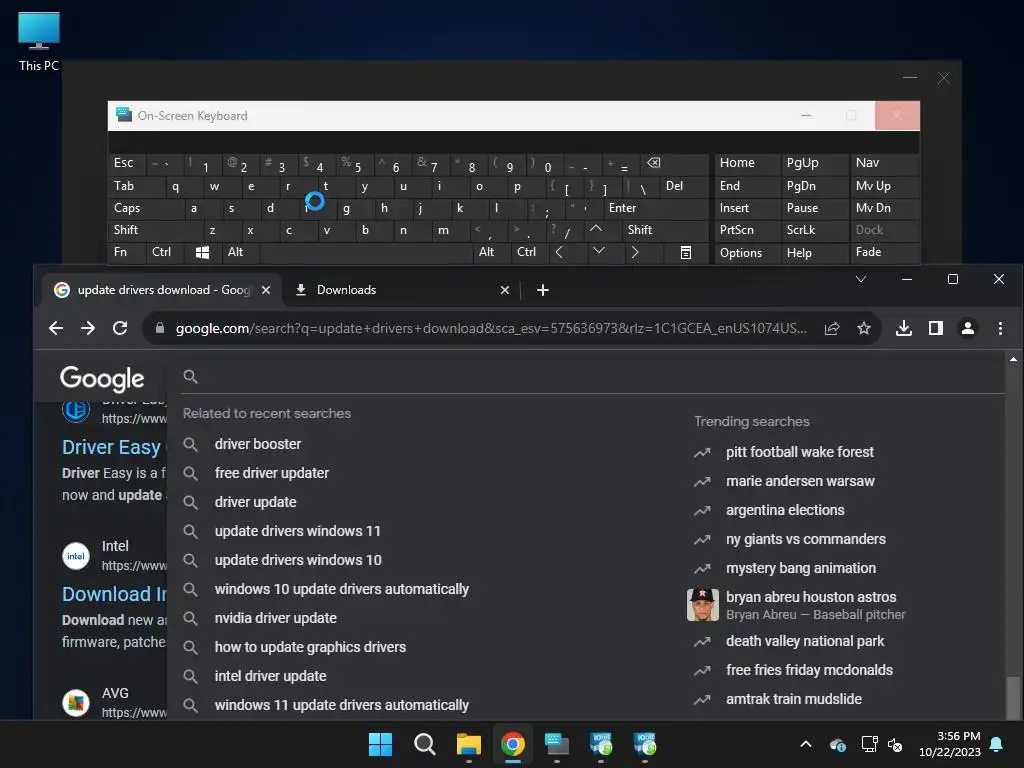This screenshot has width=1024, height=768.
Task: Toggle the Fn key on On-Screen Keyboard
Action: (127, 253)
